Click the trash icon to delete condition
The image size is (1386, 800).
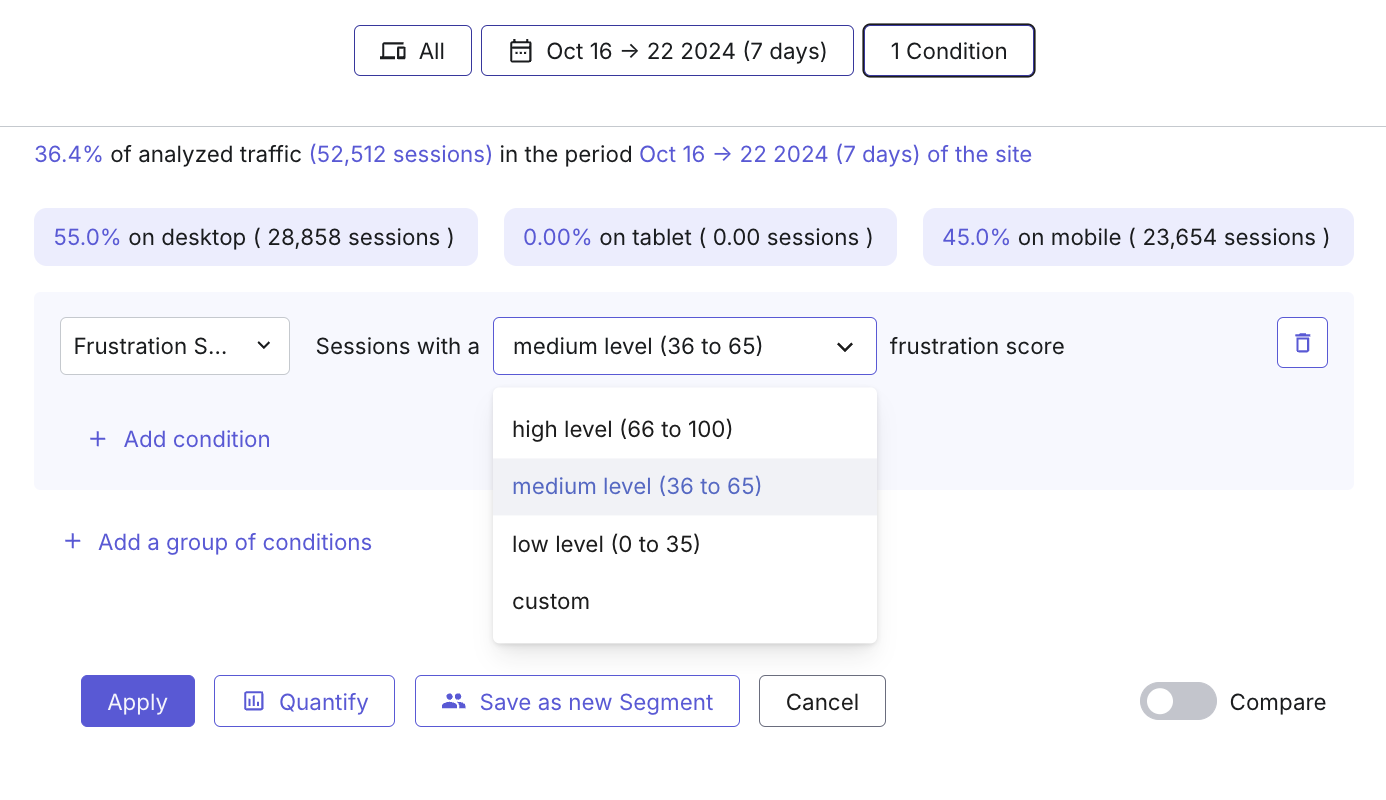click(1302, 343)
